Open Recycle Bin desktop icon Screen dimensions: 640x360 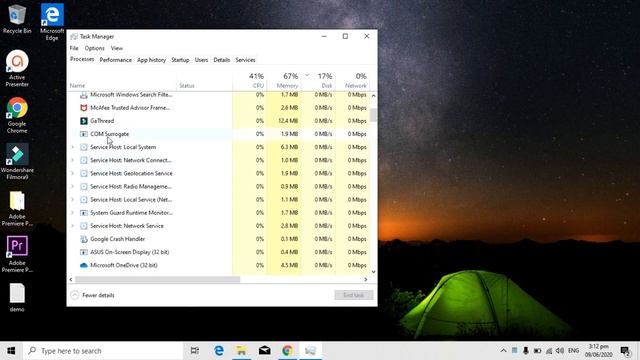17,18
